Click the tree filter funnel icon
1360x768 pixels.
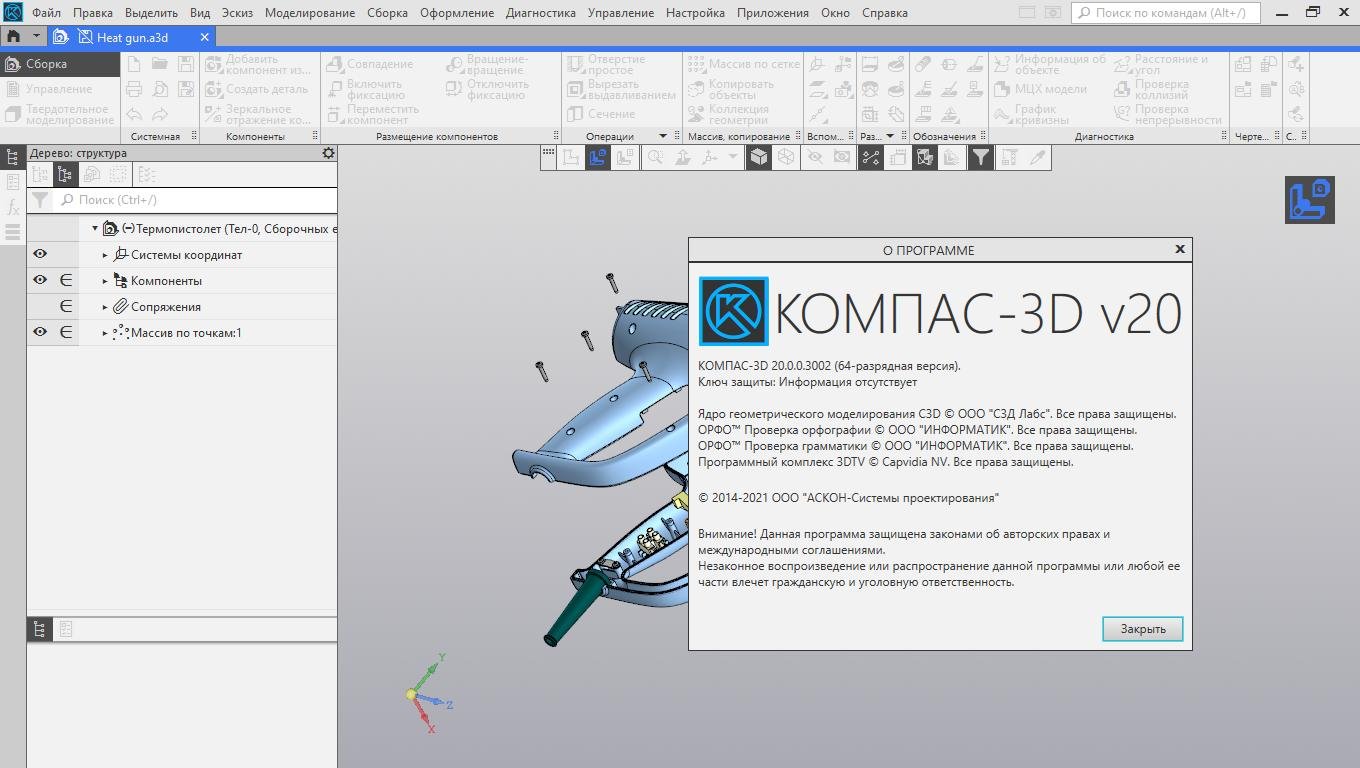tap(40, 200)
